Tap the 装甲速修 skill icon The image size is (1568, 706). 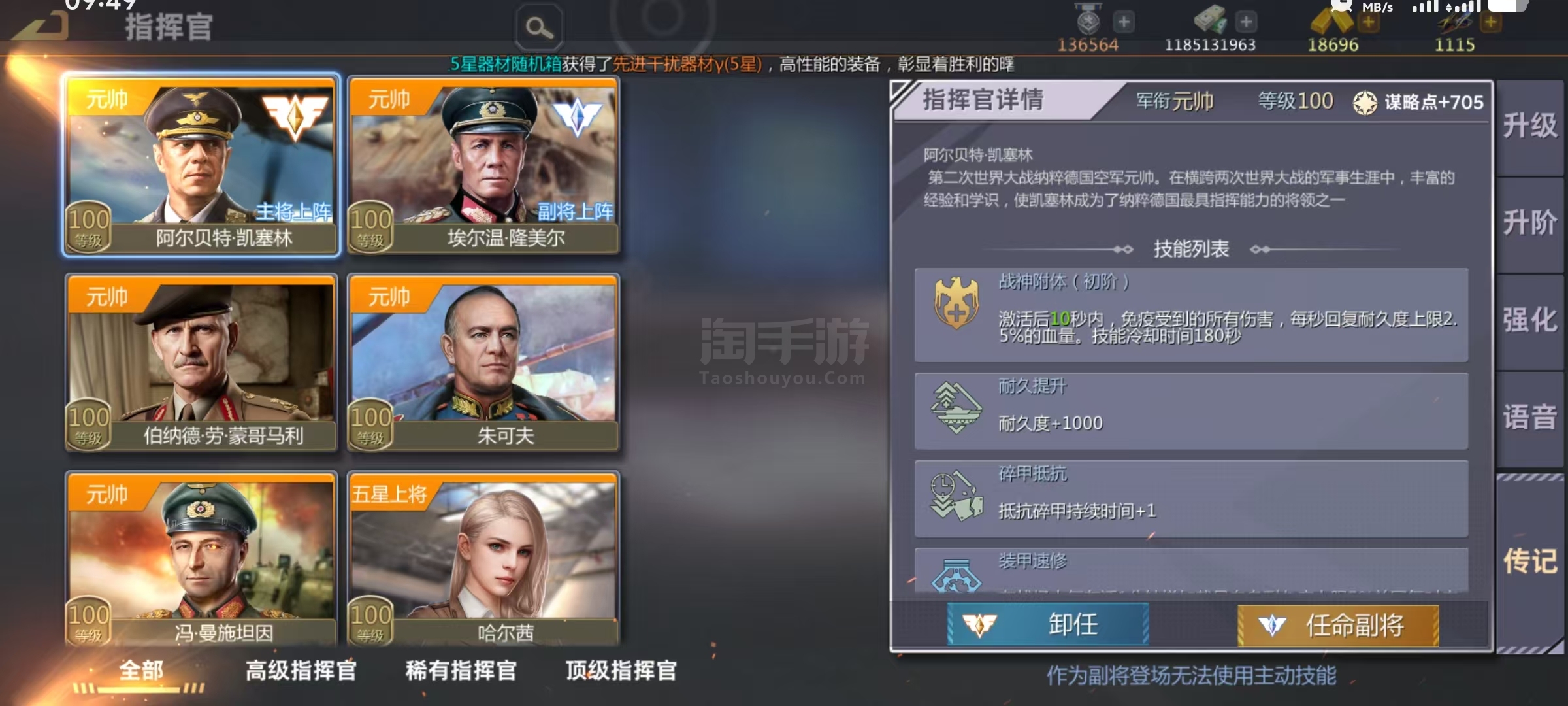click(956, 575)
